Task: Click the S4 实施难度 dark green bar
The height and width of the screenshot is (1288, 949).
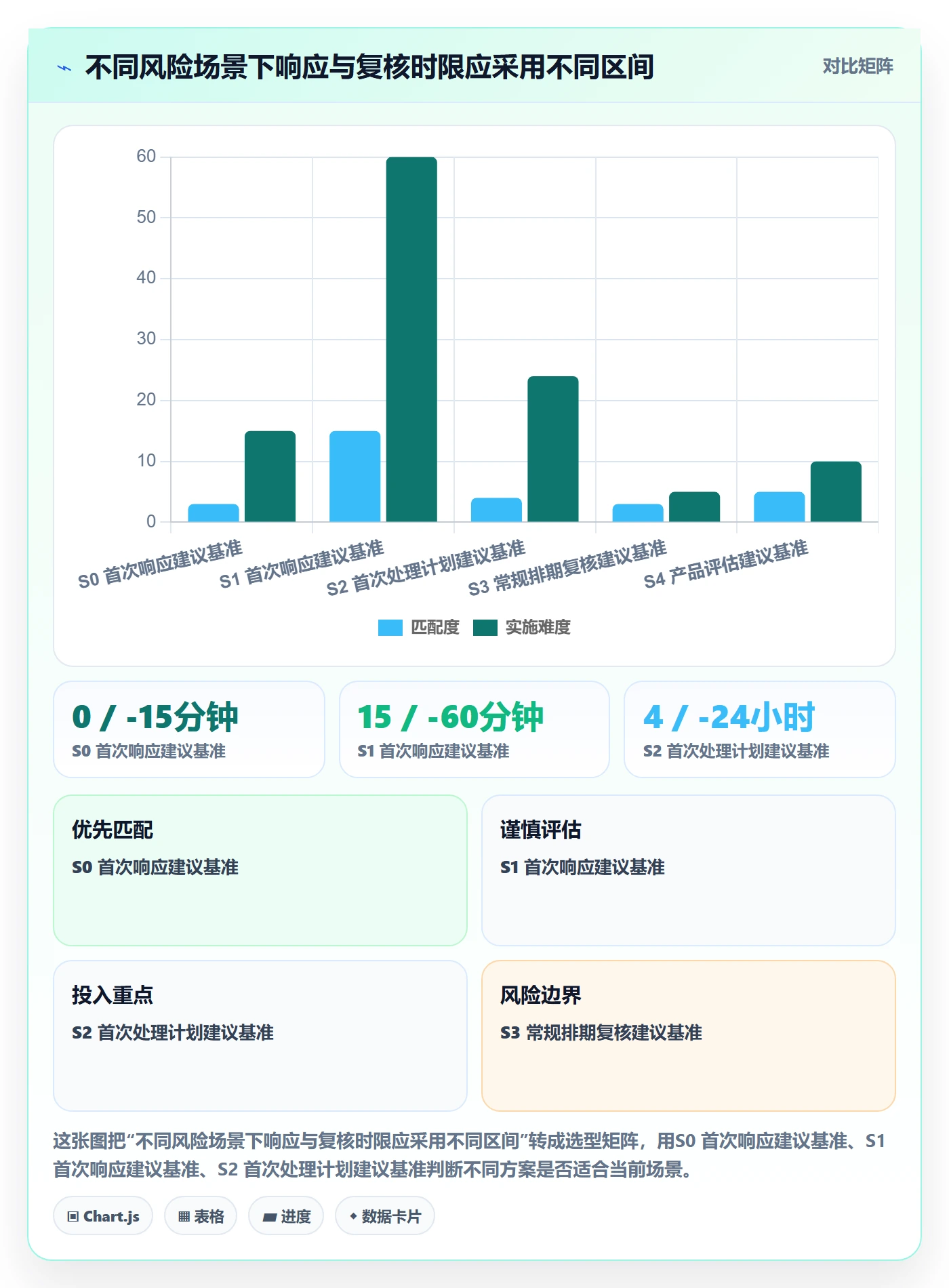Action: [x=836, y=491]
